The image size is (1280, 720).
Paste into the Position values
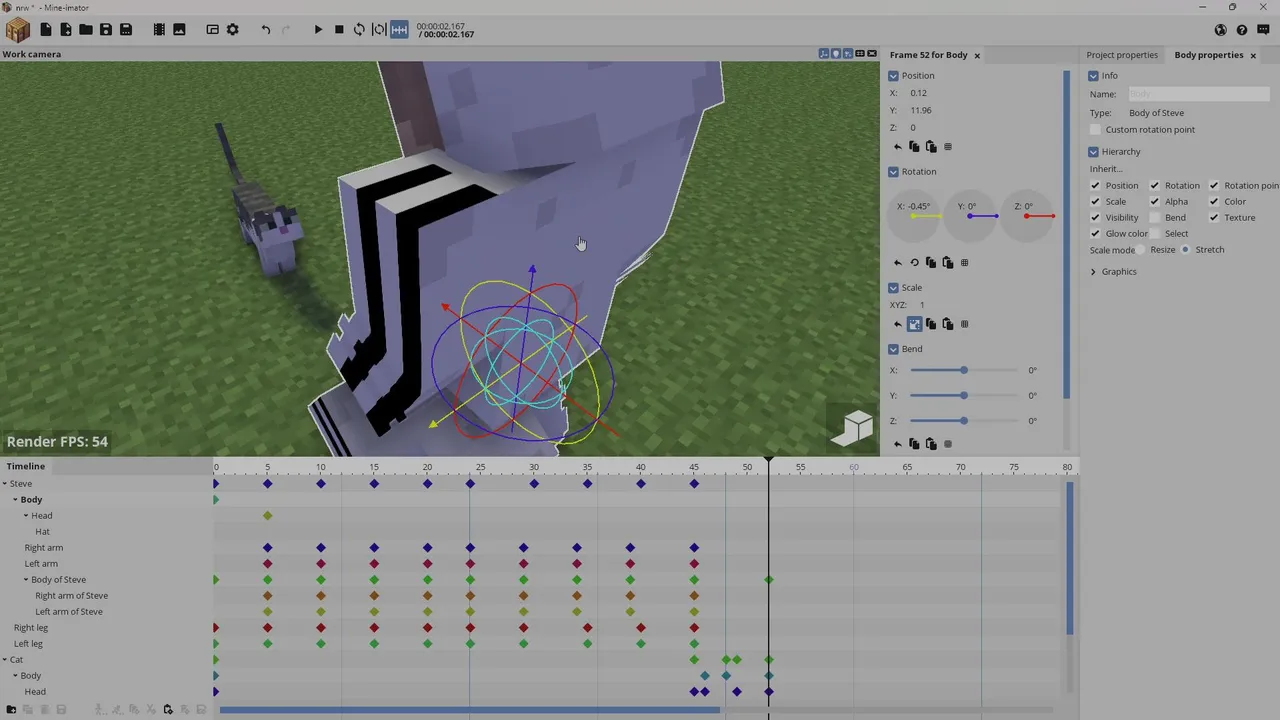pos(931,147)
